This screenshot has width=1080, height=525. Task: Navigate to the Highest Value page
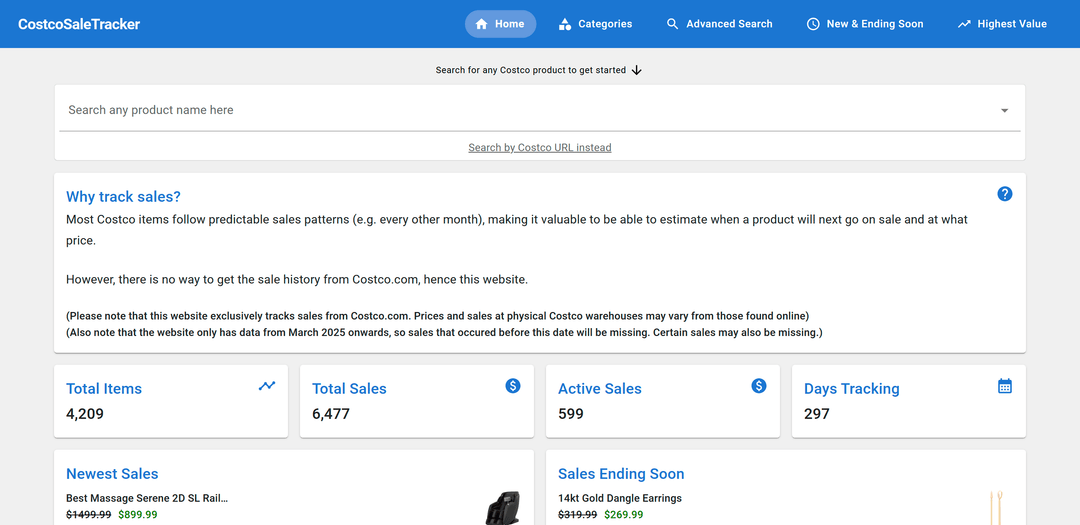[x=1002, y=24]
